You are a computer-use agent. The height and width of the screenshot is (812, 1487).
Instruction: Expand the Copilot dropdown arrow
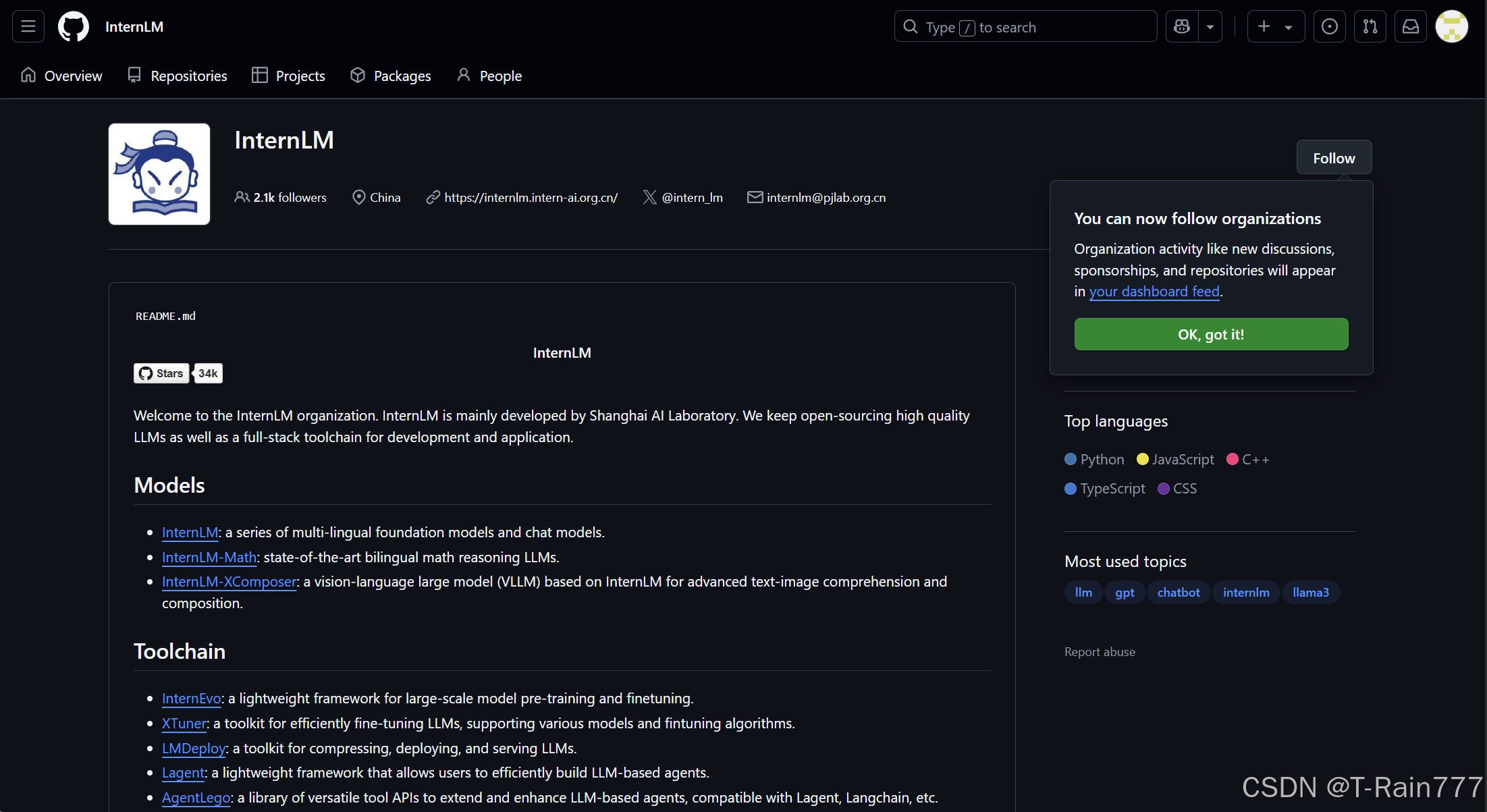[1210, 27]
